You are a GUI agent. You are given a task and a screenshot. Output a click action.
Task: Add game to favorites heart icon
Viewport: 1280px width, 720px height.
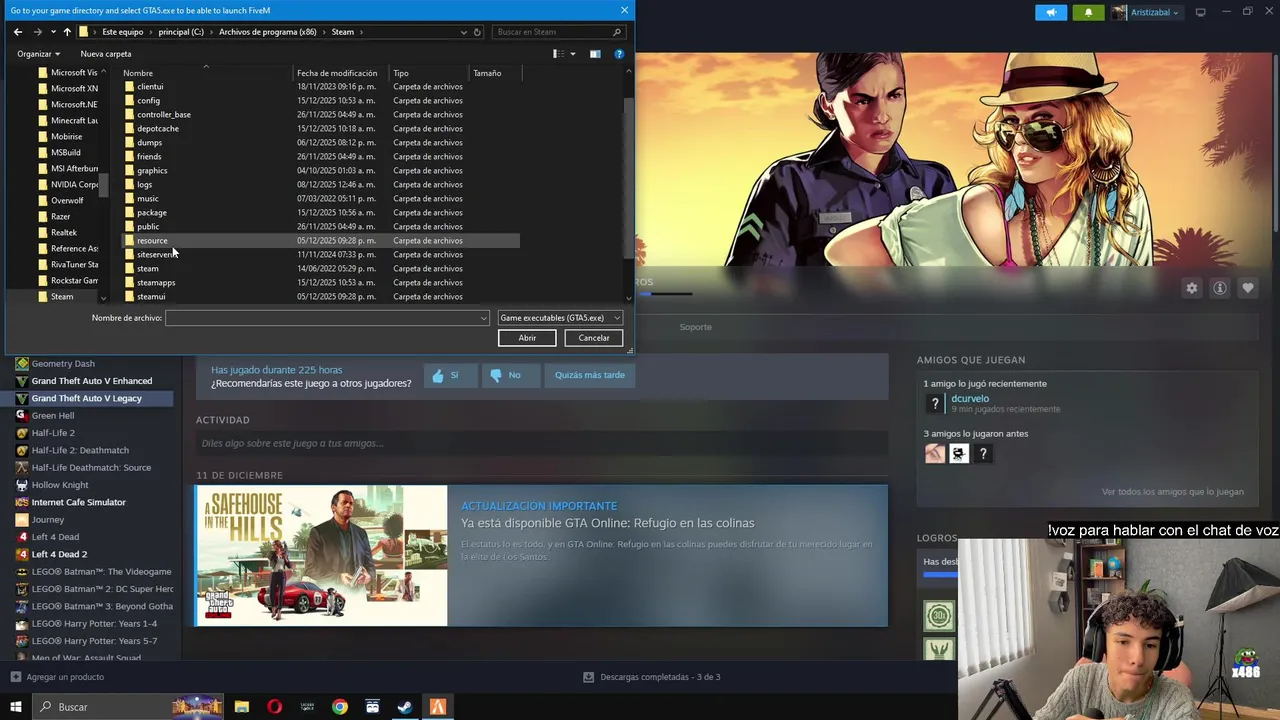pos(1247,288)
